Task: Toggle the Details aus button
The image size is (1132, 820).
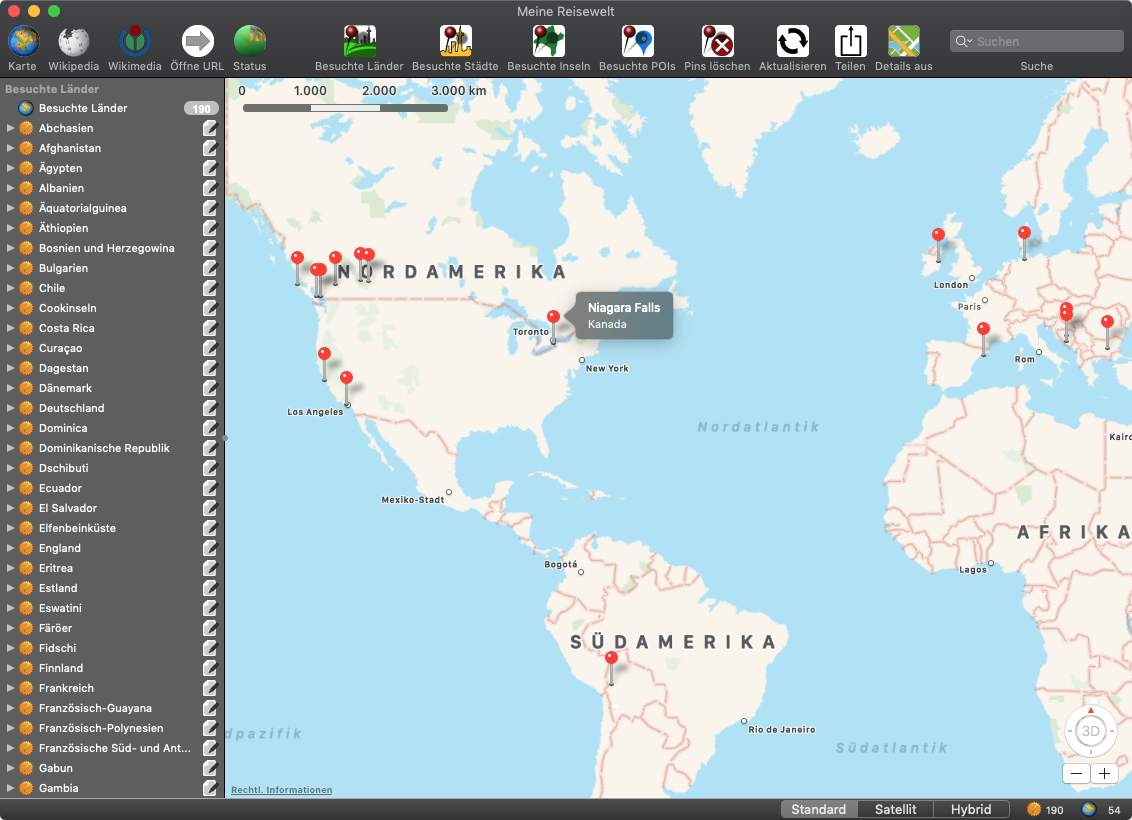Action: click(903, 42)
